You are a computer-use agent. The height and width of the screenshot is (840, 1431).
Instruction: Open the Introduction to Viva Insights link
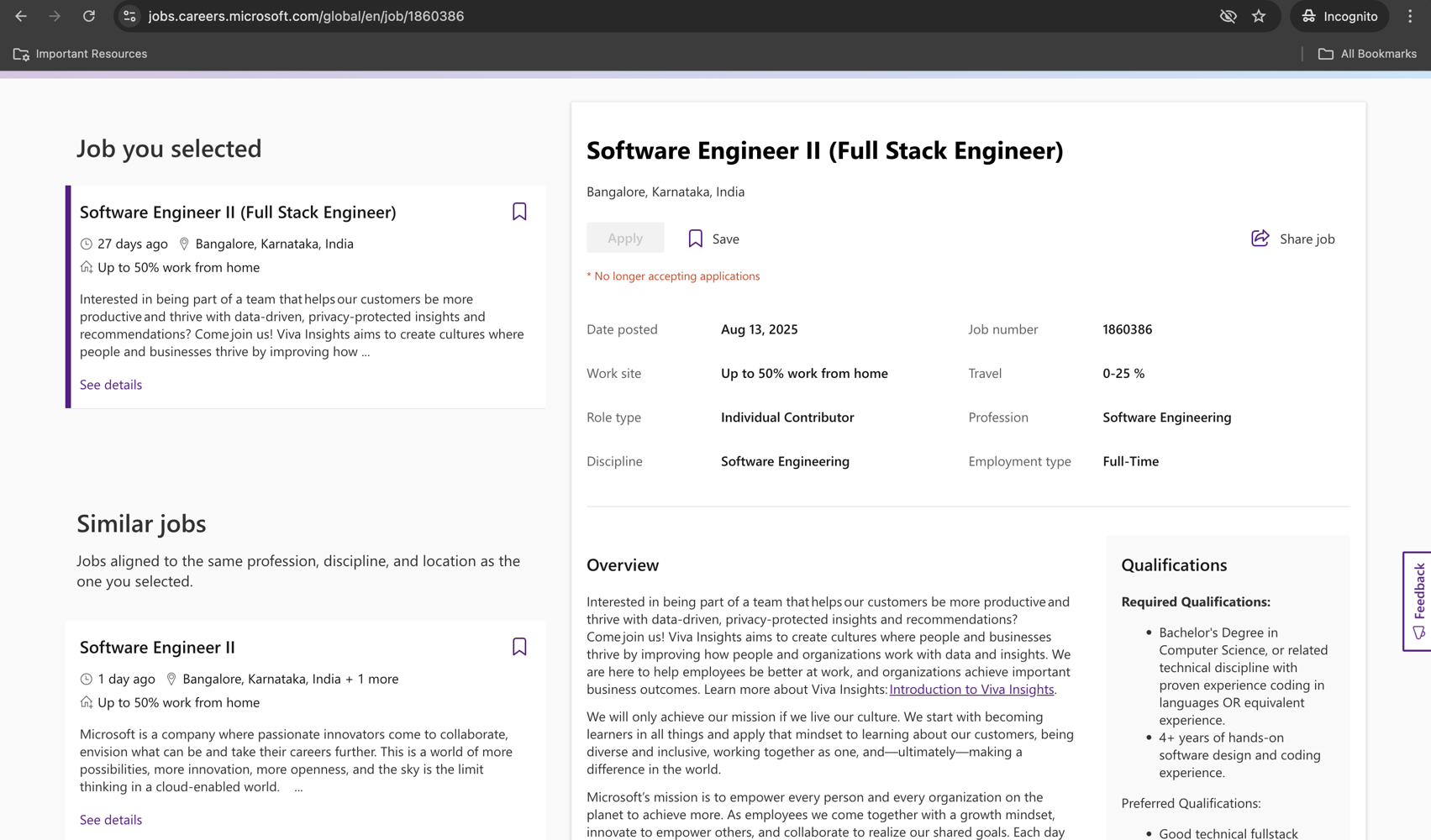pos(971,689)
